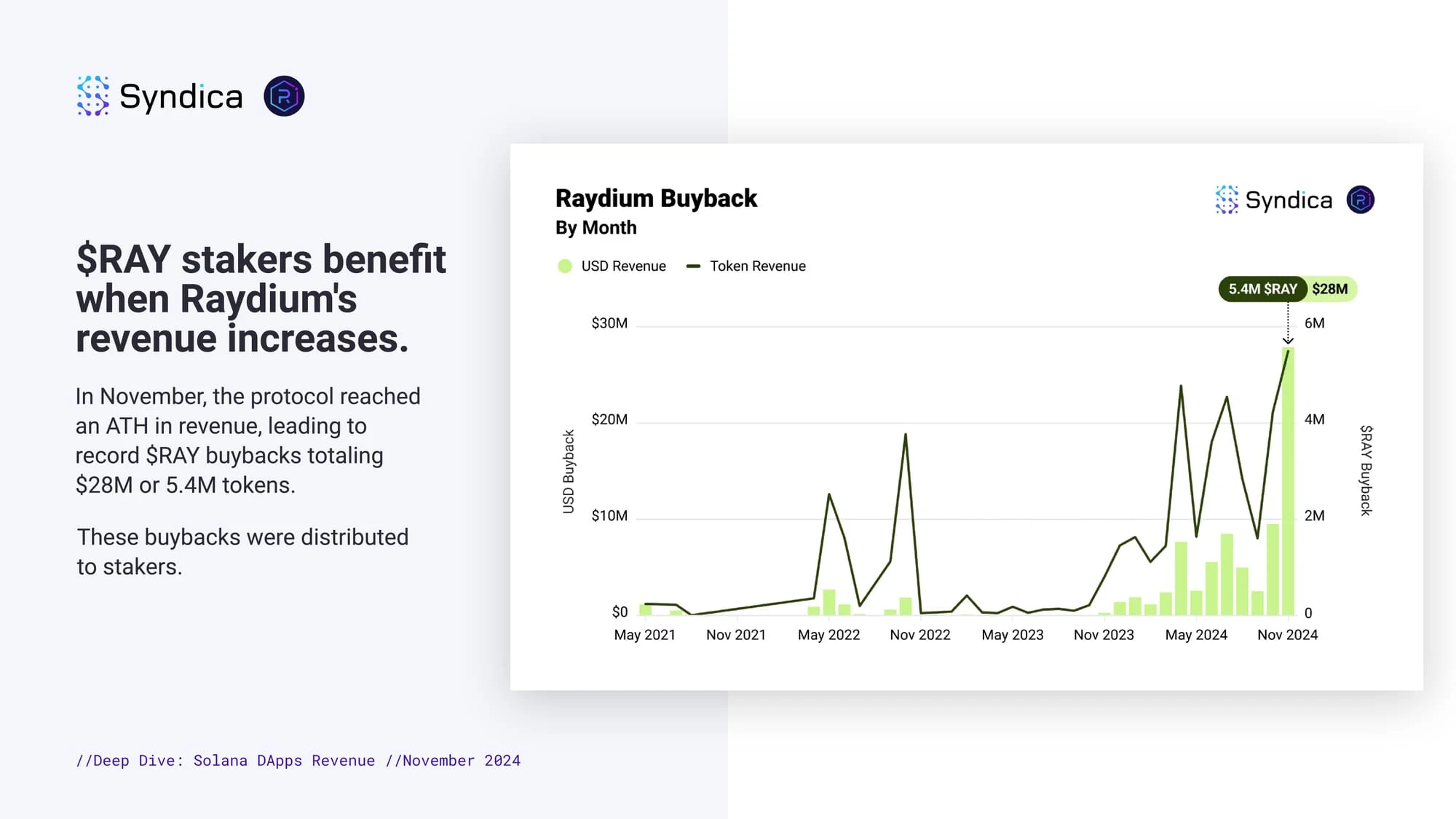Viewport: 1456px width, 819px height.
Task: Click the Raydium R icon next to Syndica
Action: coord(283,96)
